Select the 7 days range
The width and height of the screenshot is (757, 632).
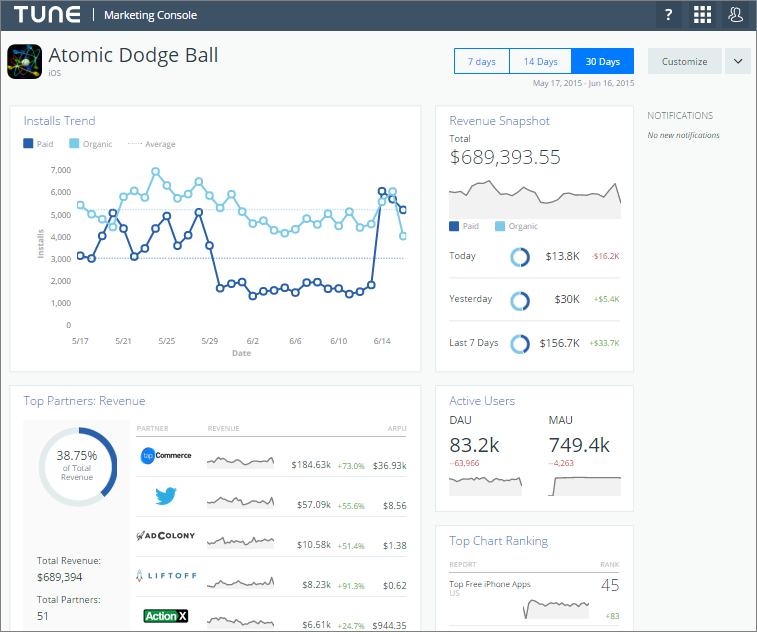[x=482, y=61]
